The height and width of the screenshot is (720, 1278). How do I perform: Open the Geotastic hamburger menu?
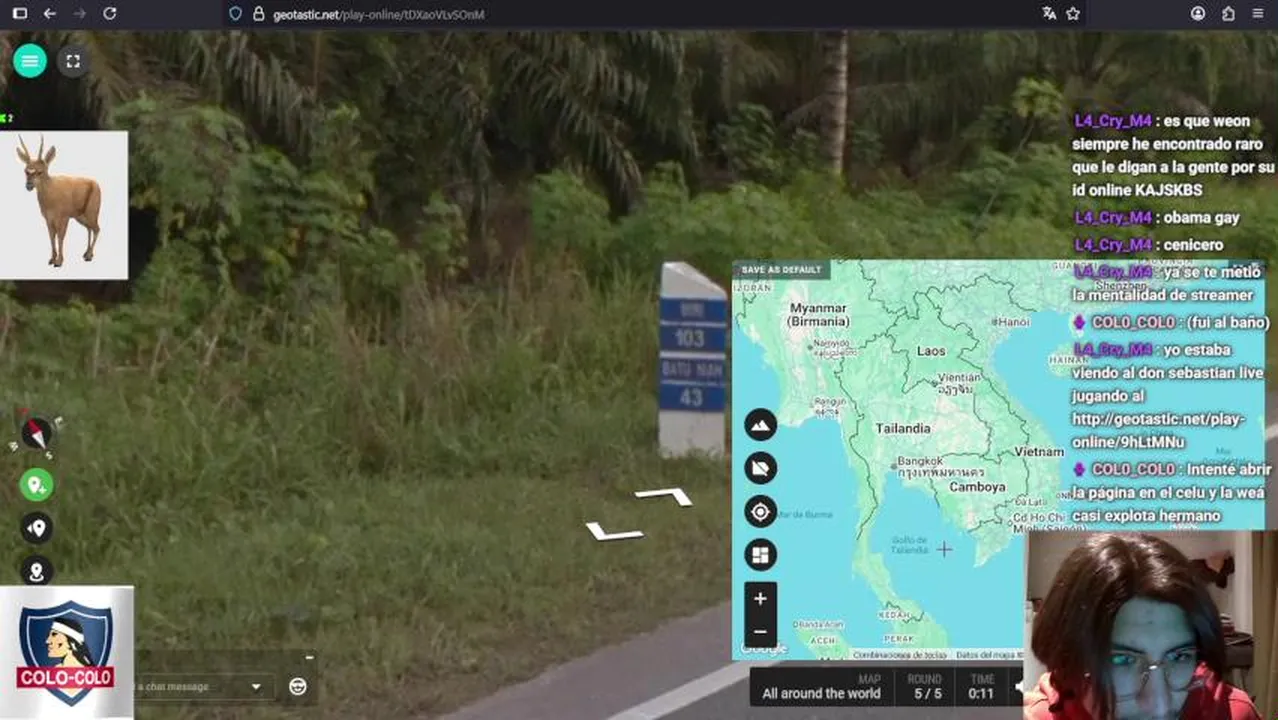29,61
